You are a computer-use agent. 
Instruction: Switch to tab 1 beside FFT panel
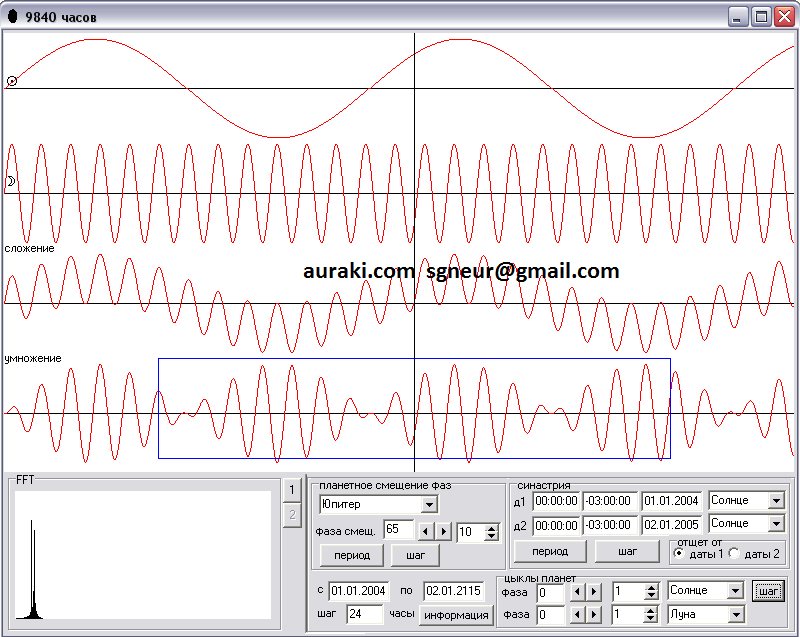pyautogui.click(x=292, y=489)
